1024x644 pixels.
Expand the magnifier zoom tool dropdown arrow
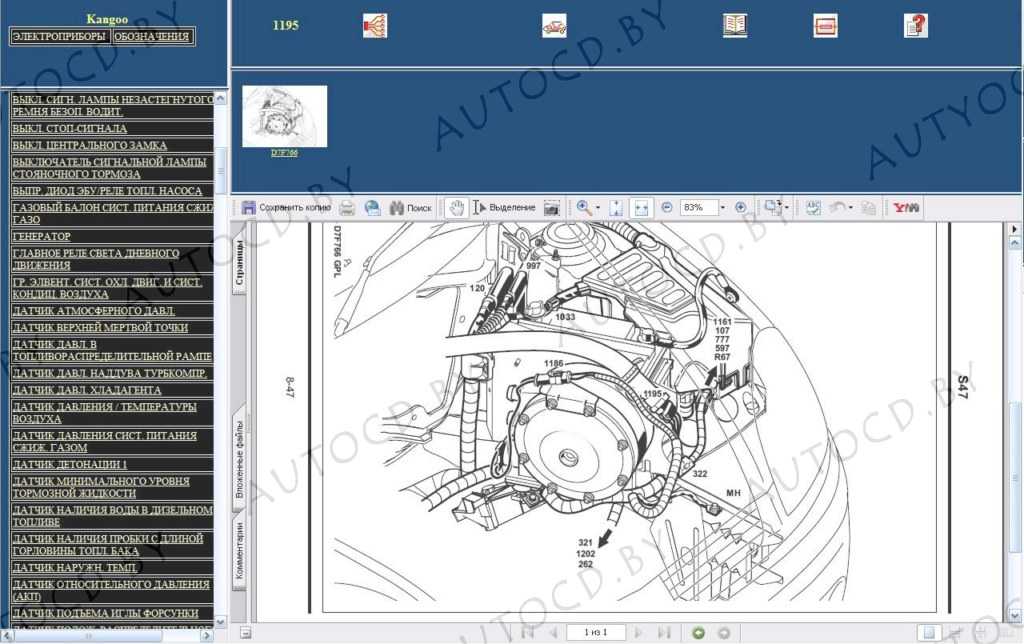598,208
